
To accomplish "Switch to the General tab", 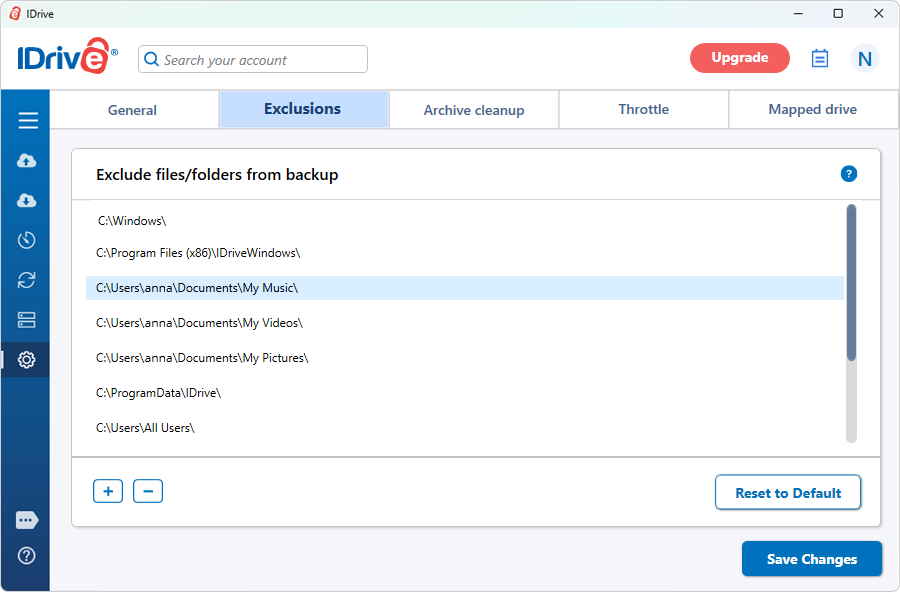I will 133,110.
